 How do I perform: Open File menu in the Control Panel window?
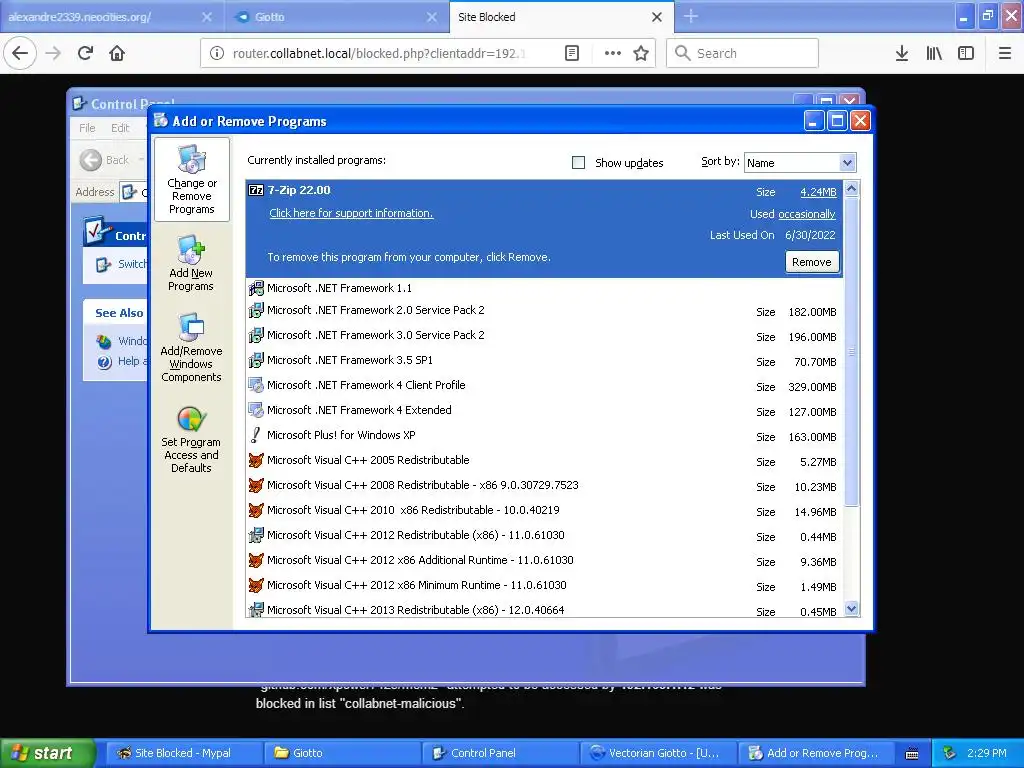click(87, 128)
